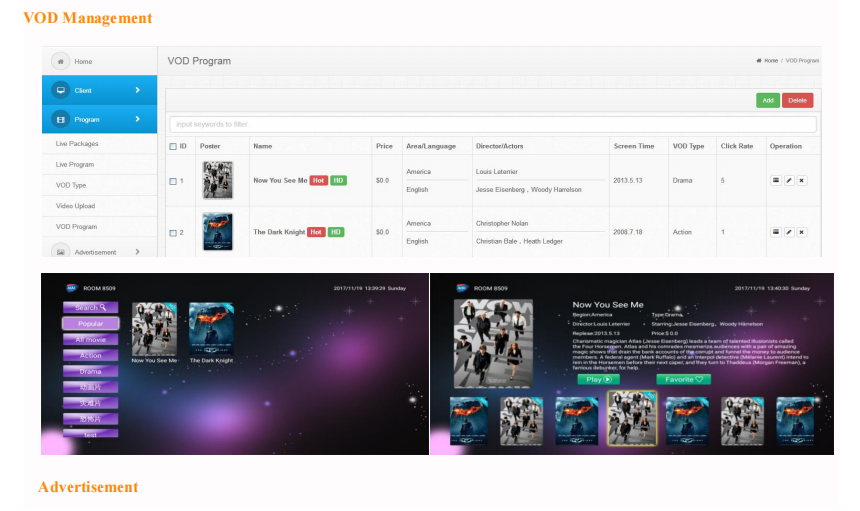Edit The Dark Knight row
Viewport: 860px width, 511px height.
coord(789,232)
